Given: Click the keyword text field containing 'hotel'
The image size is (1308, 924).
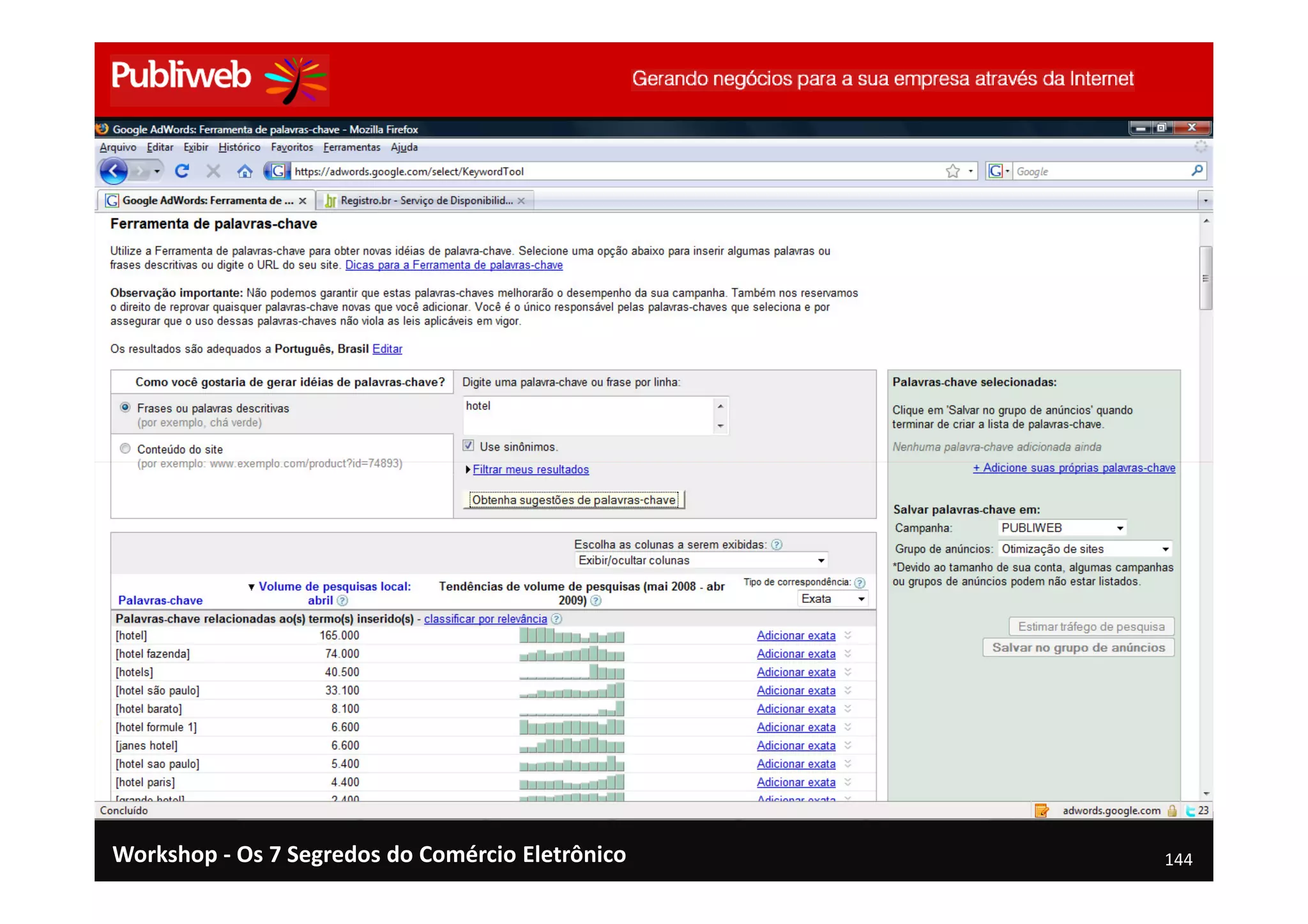Looking at the screenshot, I should click(588, 414).
